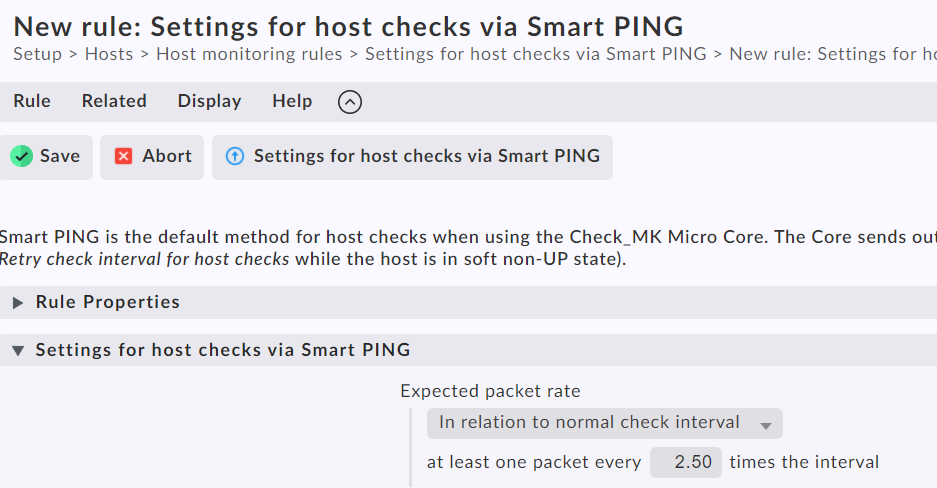Open Host monitoring rules breadcrumb link
This screenshot has height=488, width=937.
[249, 54]
